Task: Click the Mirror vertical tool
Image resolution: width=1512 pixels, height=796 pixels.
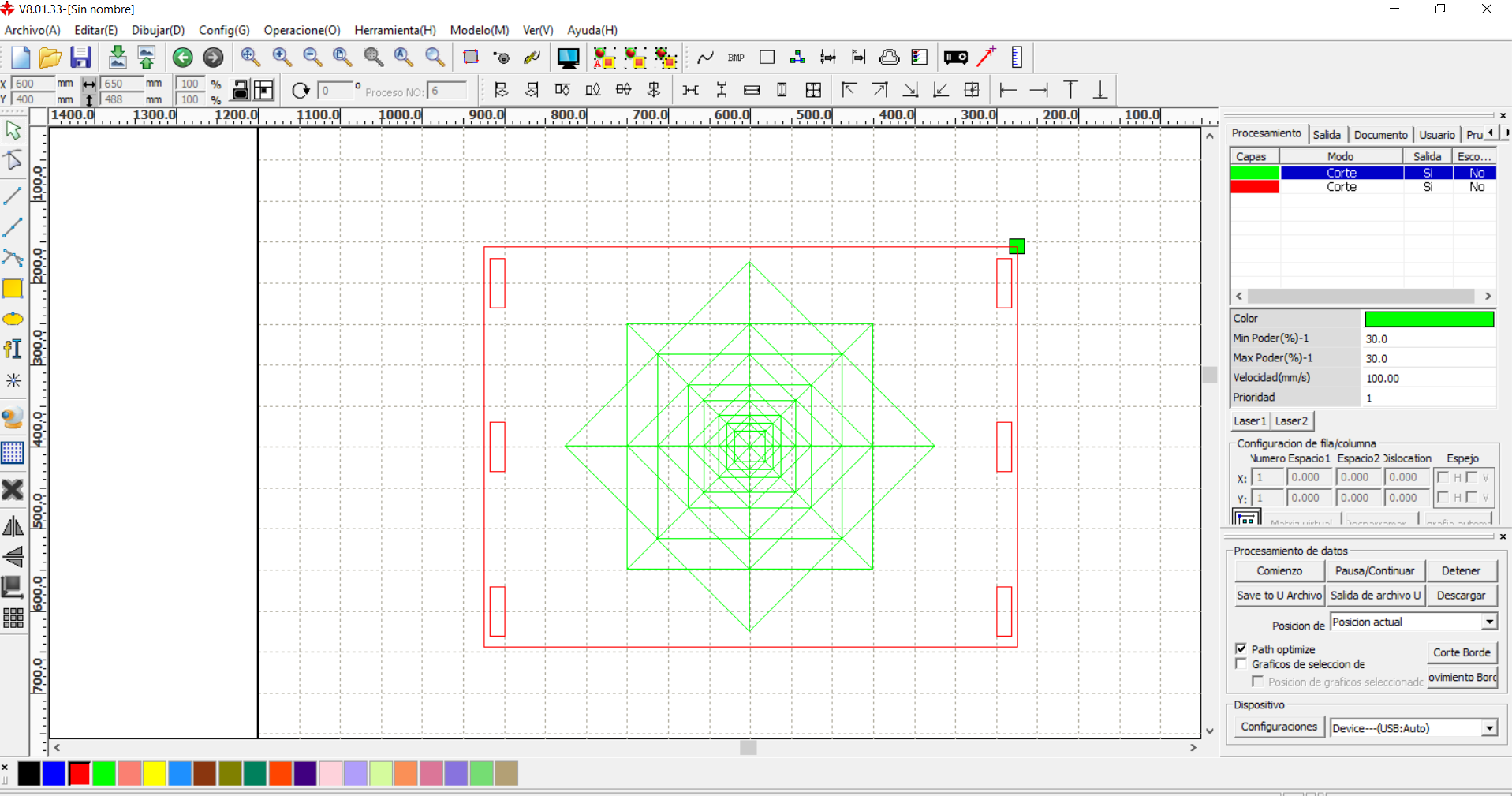Action: coord(13,556)
